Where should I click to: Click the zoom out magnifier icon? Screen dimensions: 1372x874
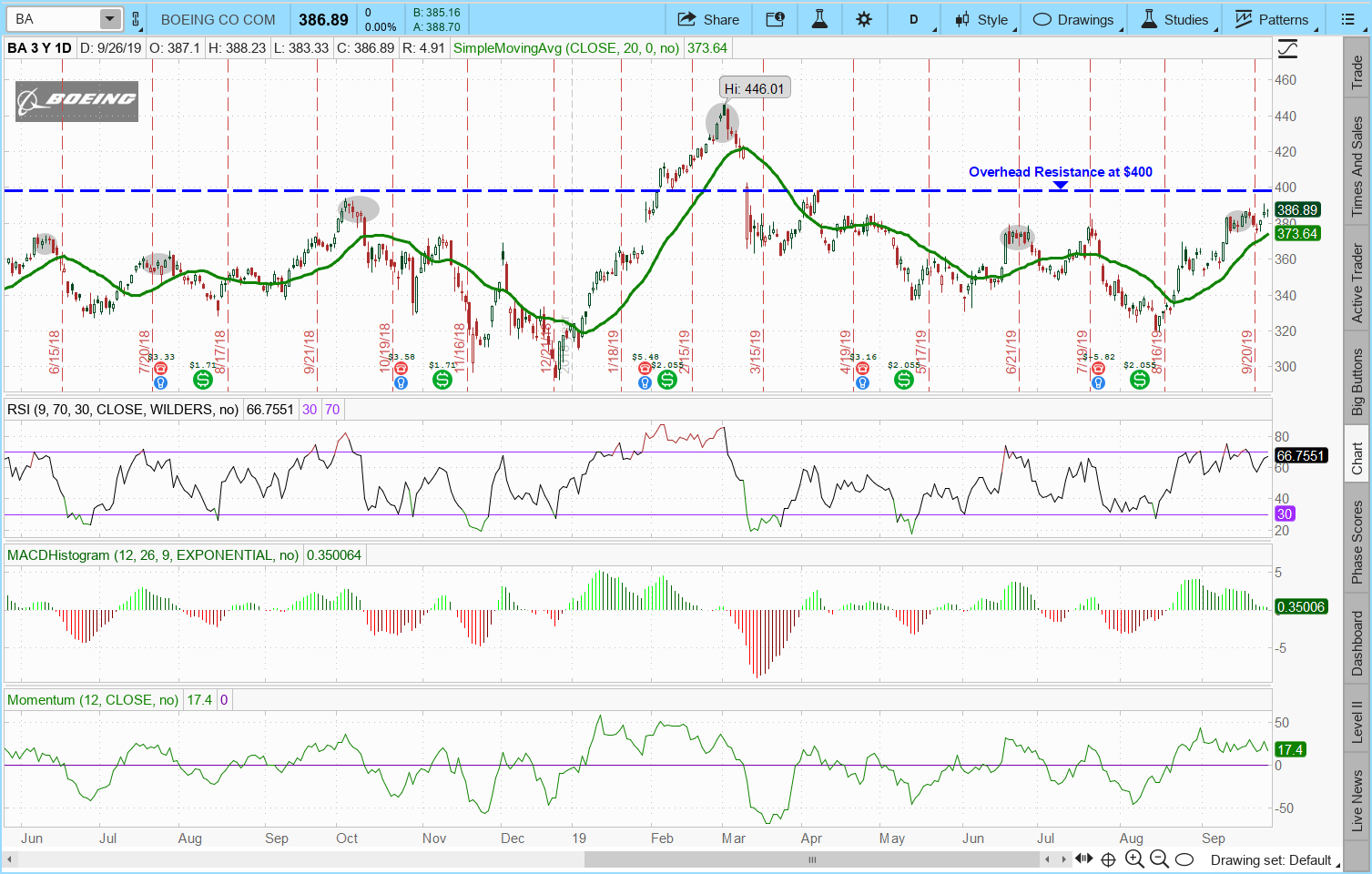[x=1159, y=859]
